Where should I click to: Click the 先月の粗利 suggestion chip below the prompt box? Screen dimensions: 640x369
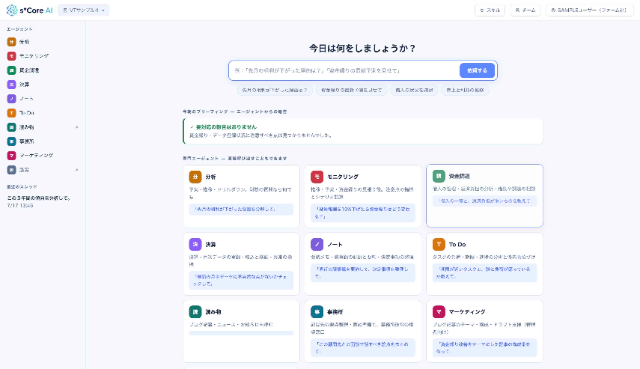(x=275, y=90)
